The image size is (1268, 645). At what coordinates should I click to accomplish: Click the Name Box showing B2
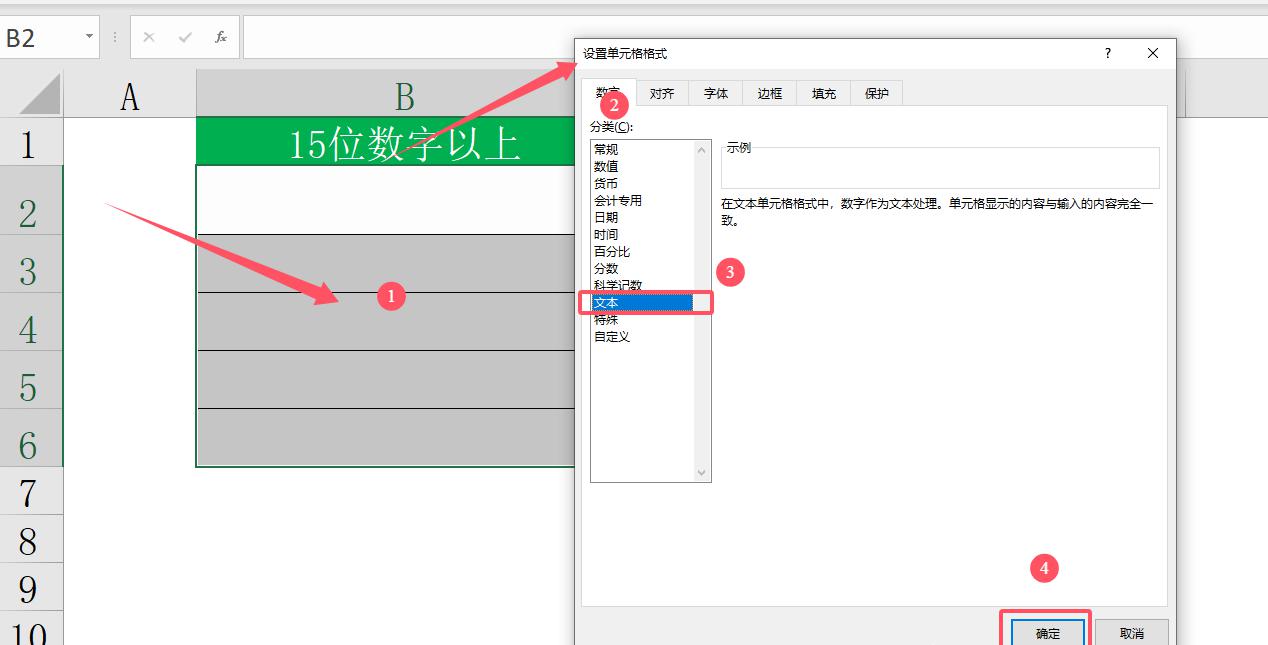pyautogui.click(x=40, y=37)
